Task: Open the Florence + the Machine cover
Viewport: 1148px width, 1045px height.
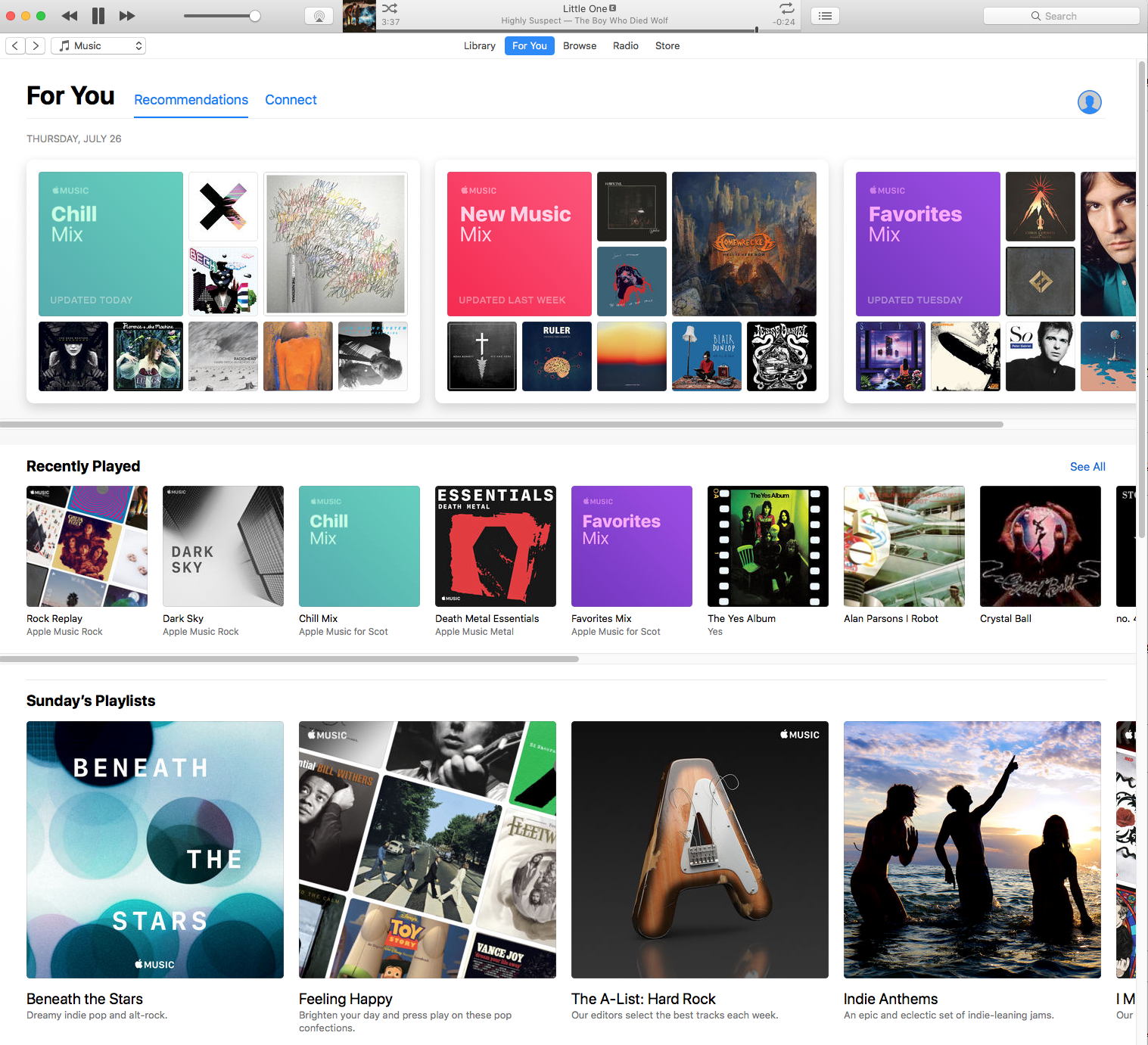Action: (x=148, y=356)
